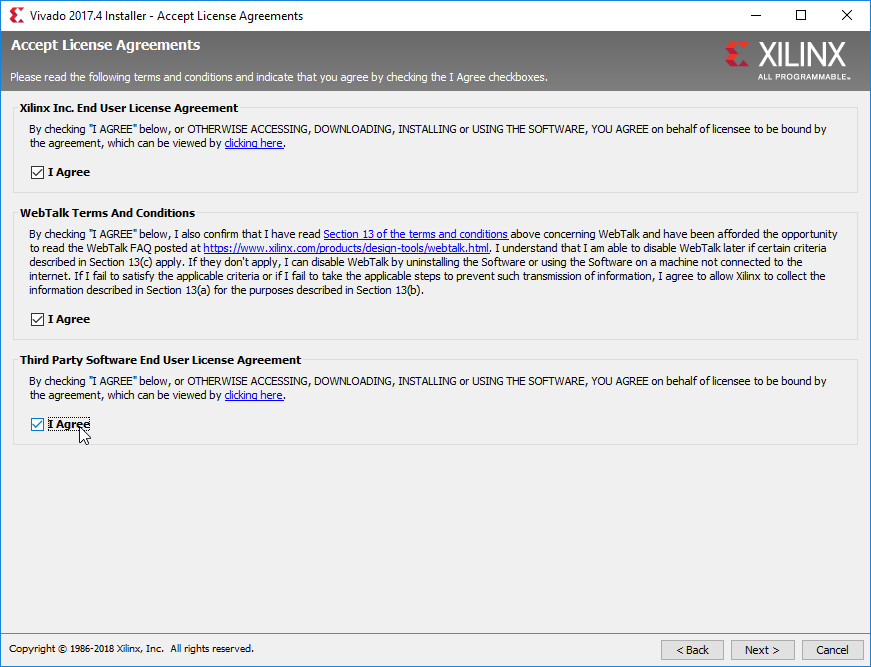Screen dimensions: 871x667
Task: Visit the WebTalk FAQ URL link
Action: (346, 248)
